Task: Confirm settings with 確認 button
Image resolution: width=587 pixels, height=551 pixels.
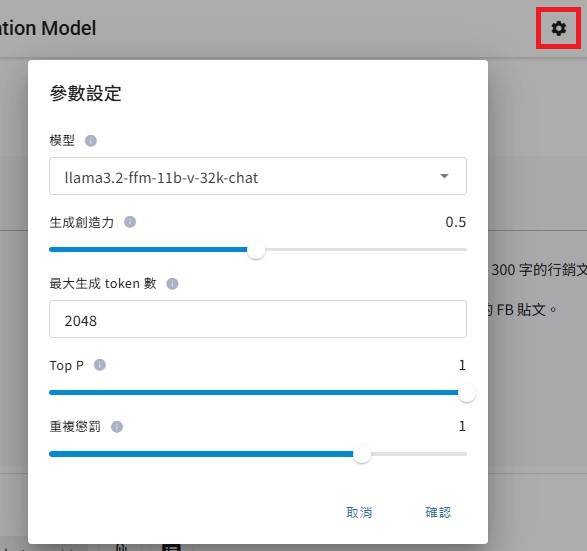Action: tap(438, 512)
